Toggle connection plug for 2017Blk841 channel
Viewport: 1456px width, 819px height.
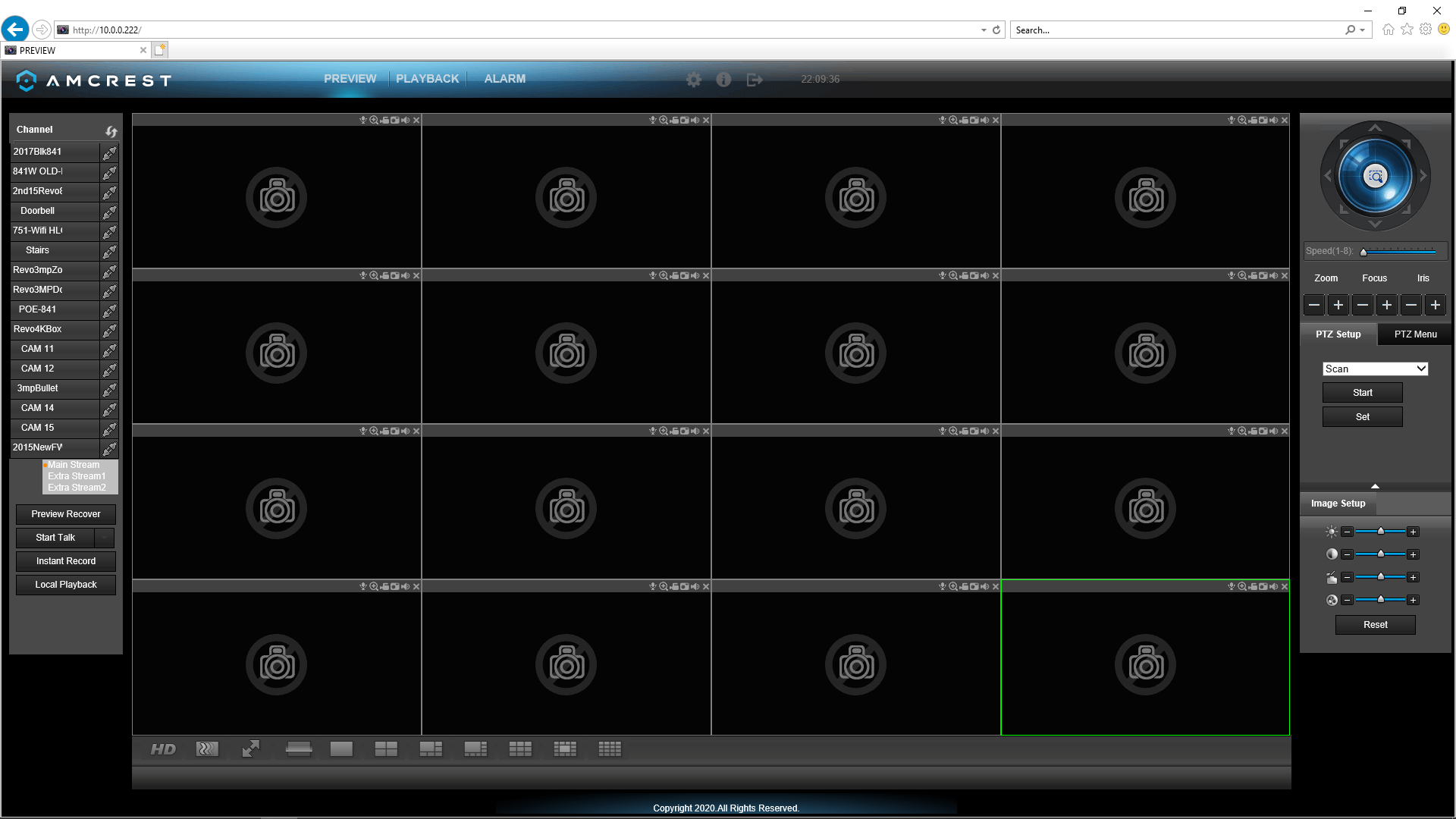pyautogui.click(x=110, y=152)
